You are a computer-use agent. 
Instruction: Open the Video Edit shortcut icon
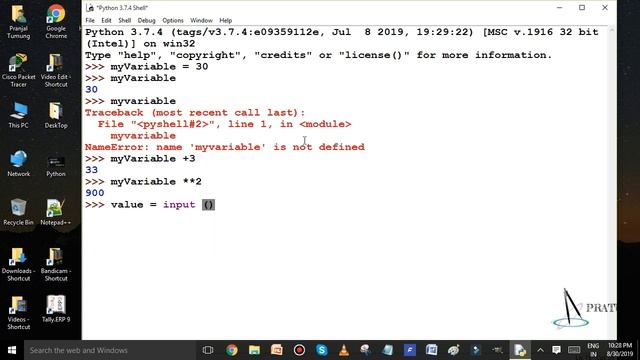click(x=56, y=70)
